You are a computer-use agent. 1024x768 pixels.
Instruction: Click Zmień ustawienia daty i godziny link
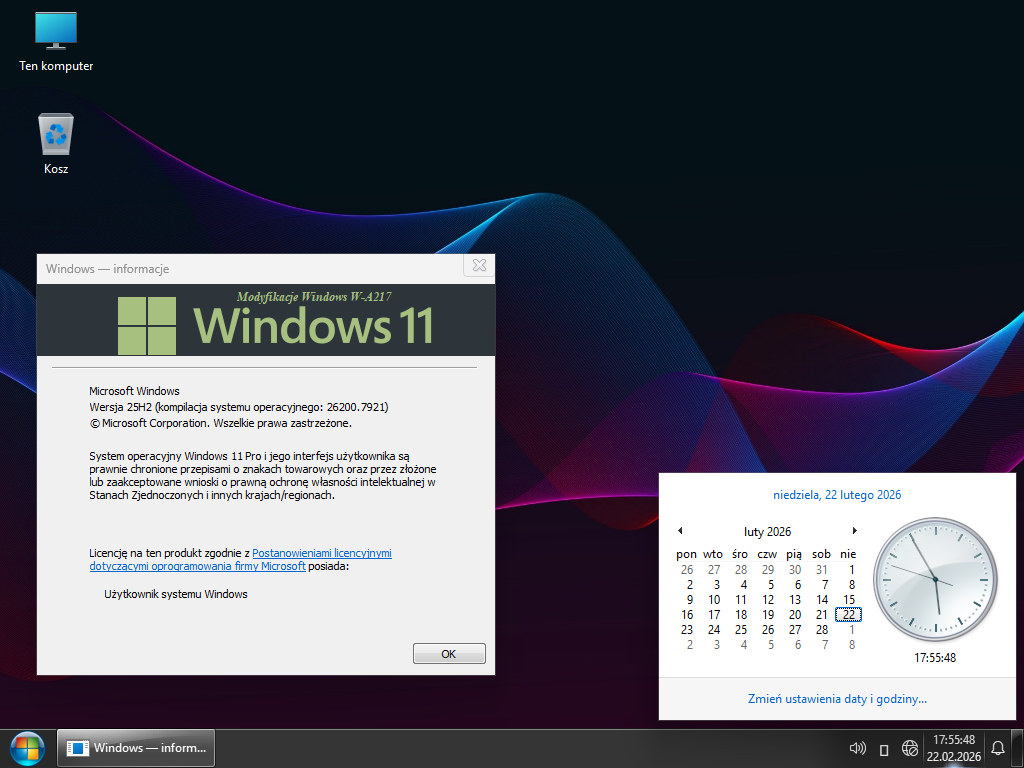click(837, 699)
